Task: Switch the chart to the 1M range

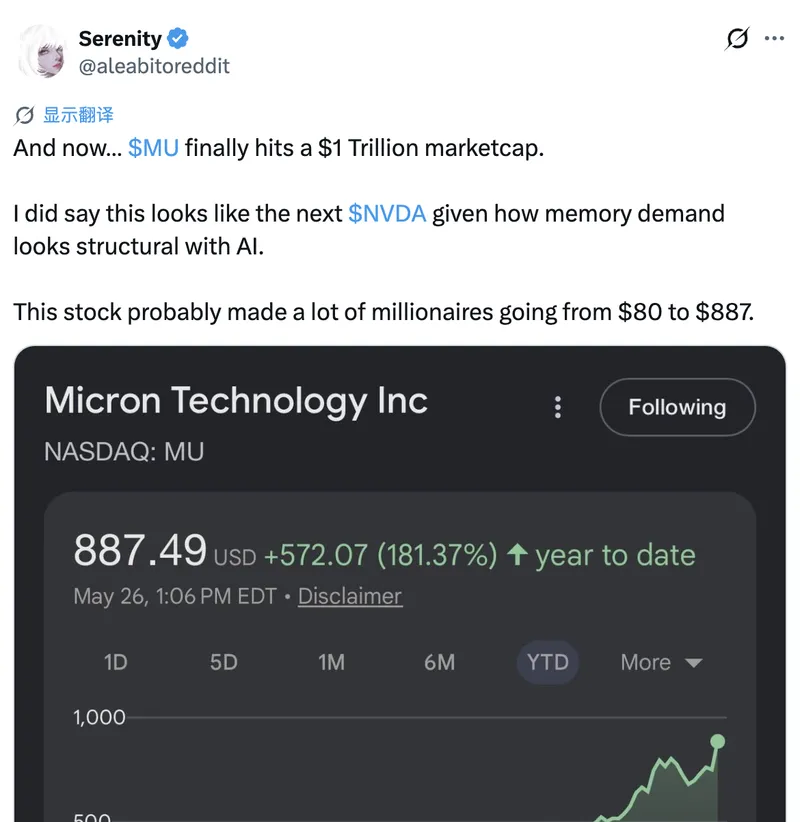Action: (331, 662)
